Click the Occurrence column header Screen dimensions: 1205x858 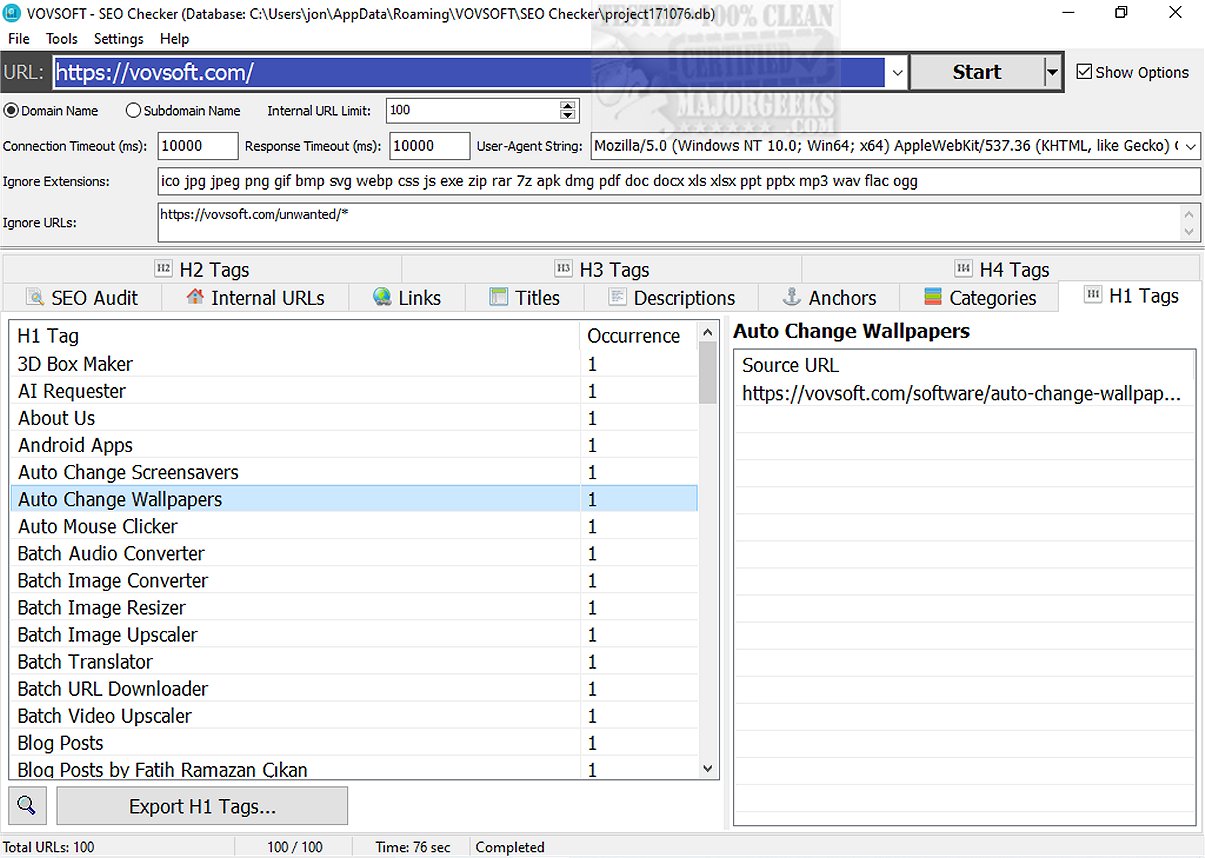click(639, 336)
